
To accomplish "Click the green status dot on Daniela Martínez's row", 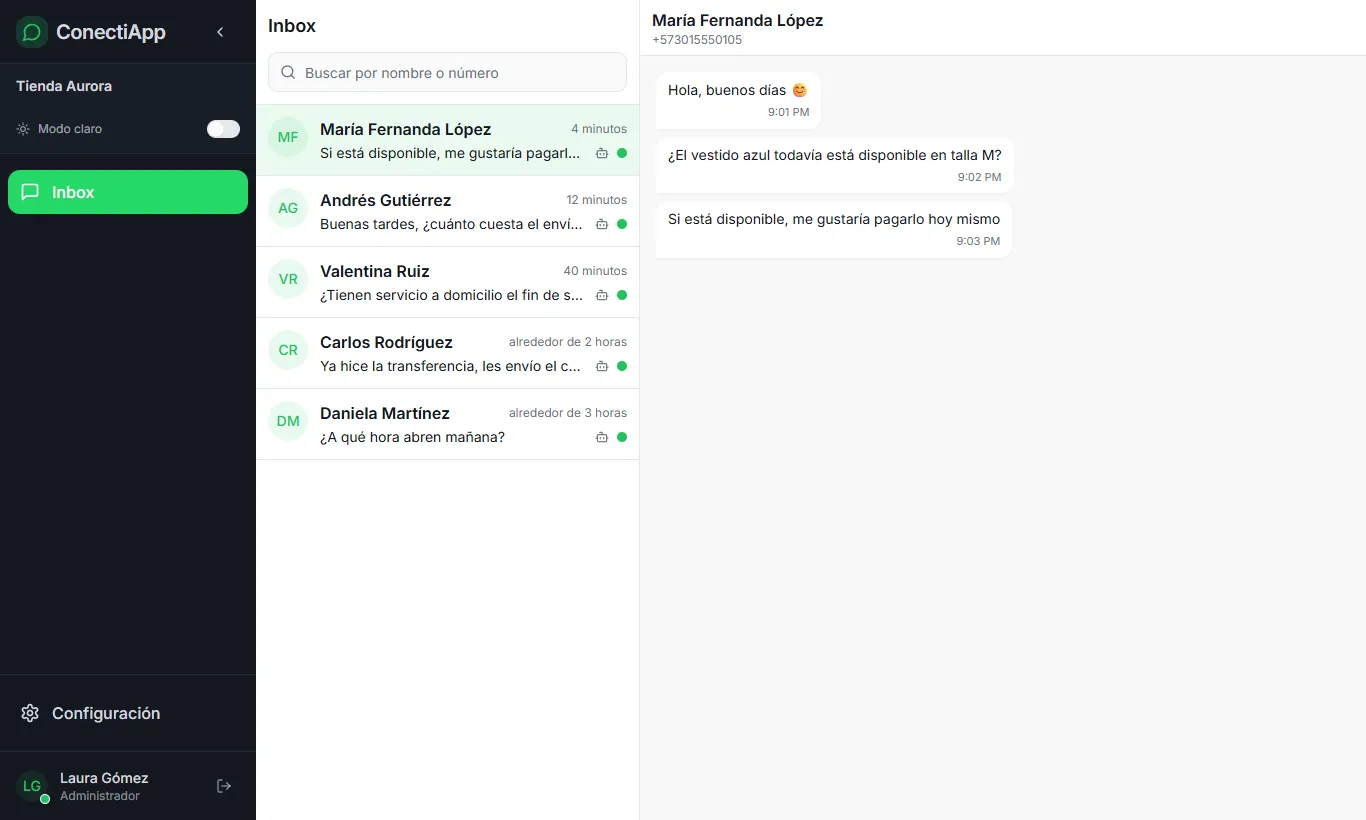I will (622, 437).
